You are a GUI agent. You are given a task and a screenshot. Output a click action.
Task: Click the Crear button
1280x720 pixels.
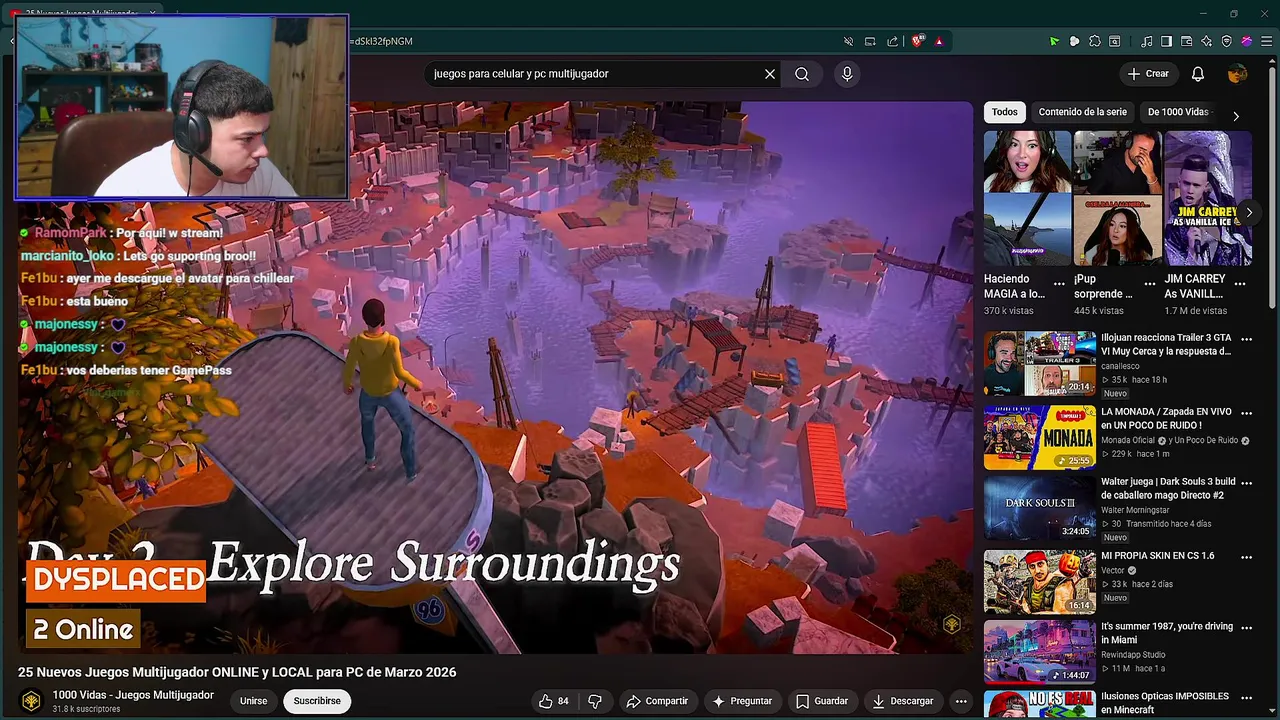1148,74
